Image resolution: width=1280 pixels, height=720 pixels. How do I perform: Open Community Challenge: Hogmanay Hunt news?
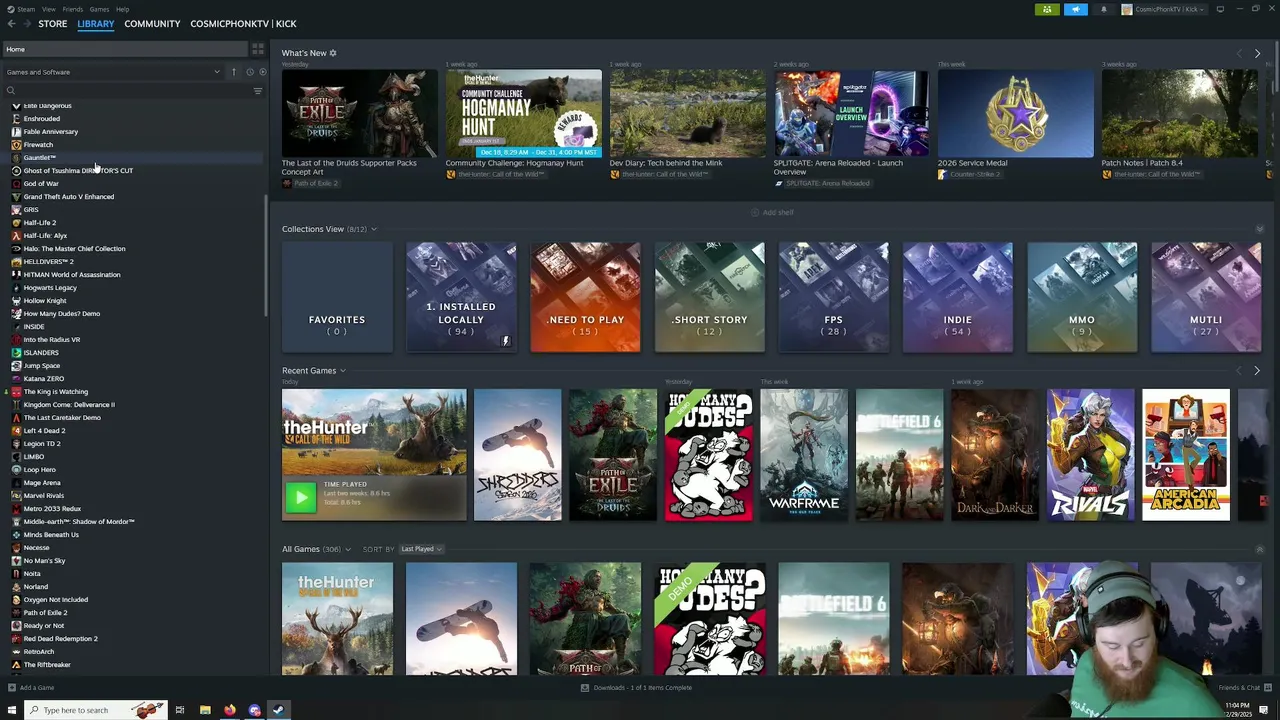(523, 124)
